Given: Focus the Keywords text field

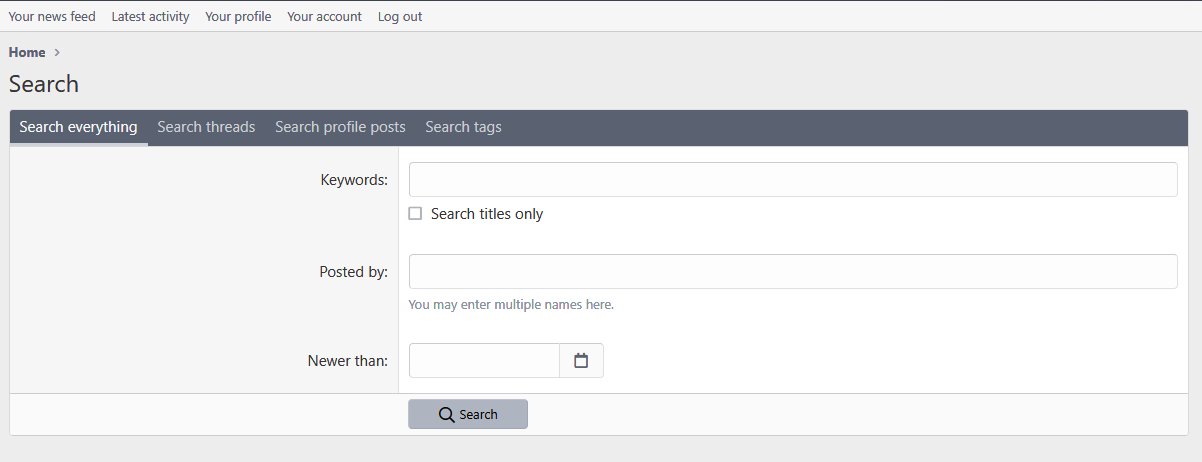Looking at the screenshot, I should (792, 180).
